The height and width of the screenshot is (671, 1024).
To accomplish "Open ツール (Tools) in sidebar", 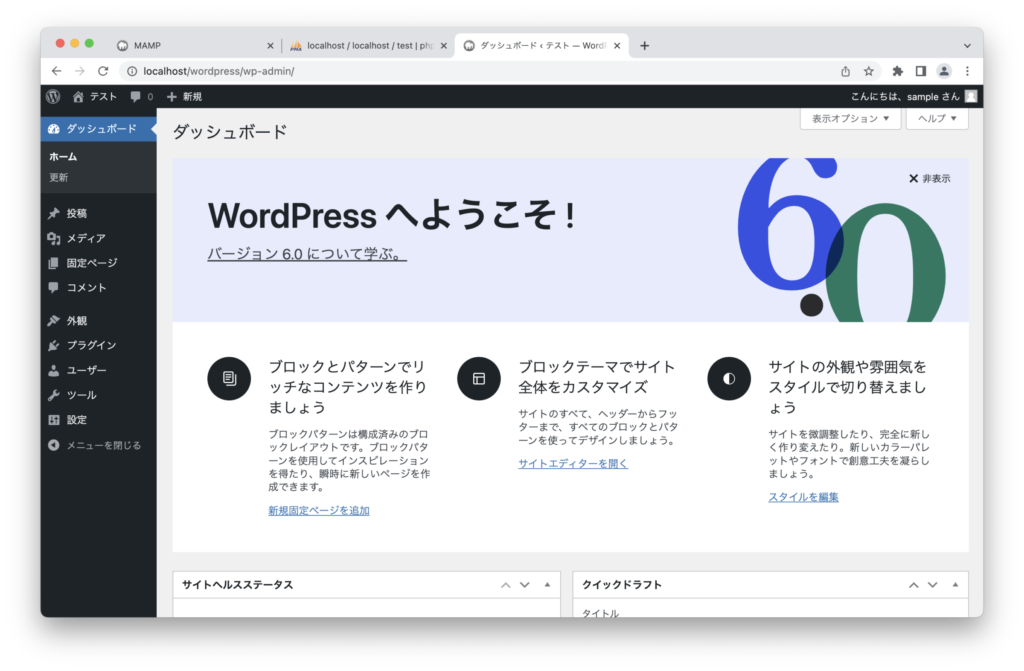I will tap(81, 395).
